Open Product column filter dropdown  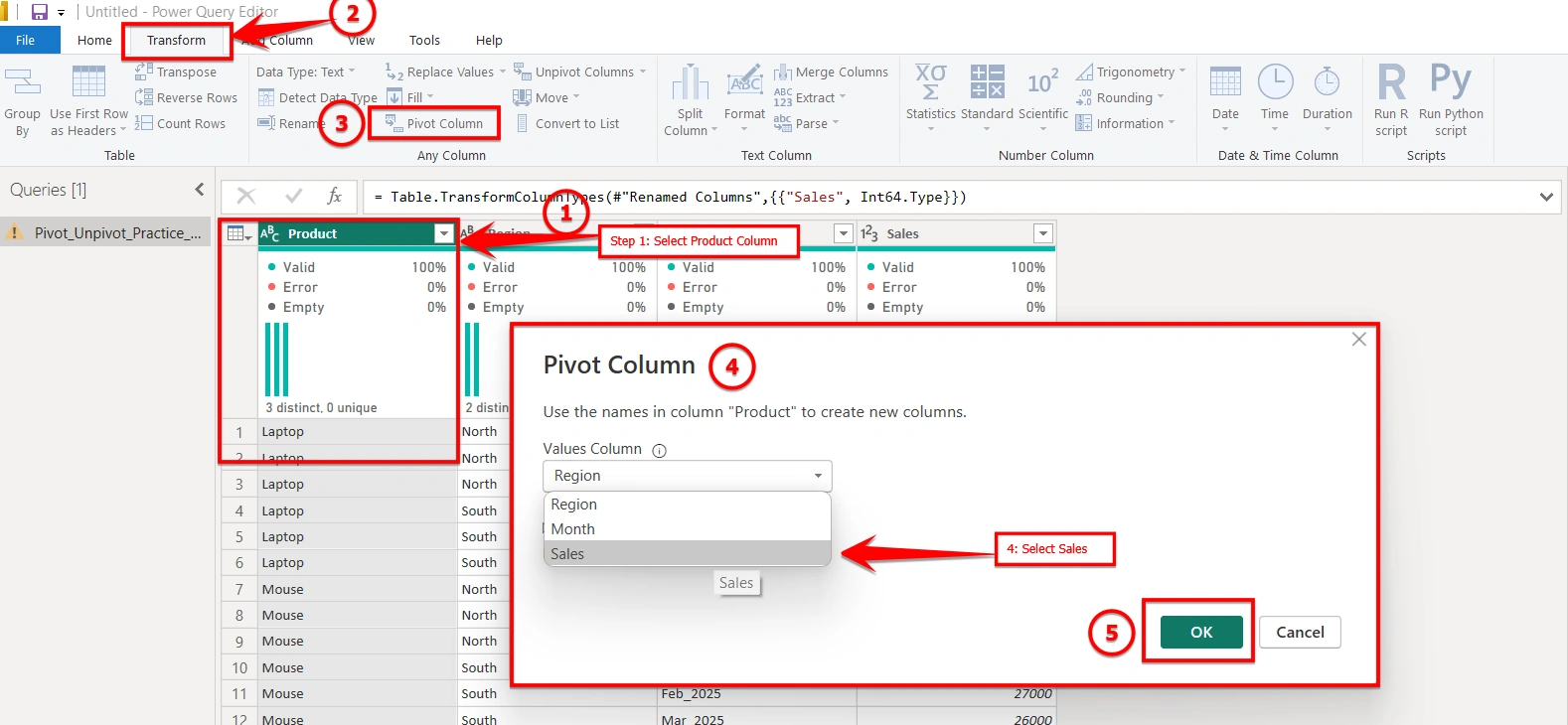444,233
